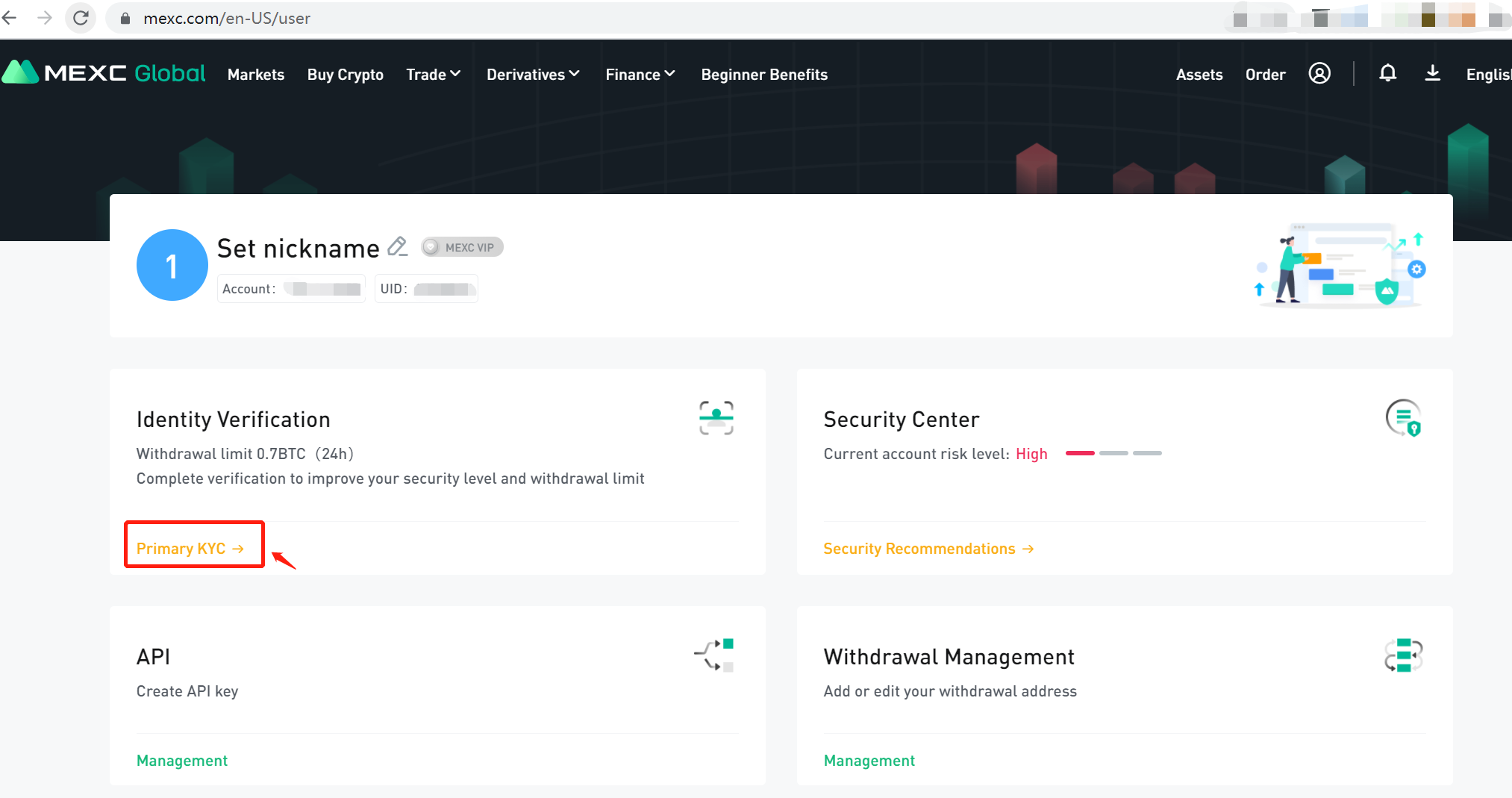Open the notifications bell
Screen dimensions: 1512x798
coord(1387,73)
